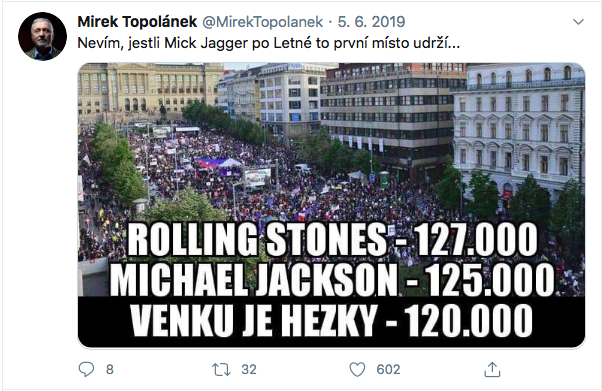Click the MICHAEL JACKSON - 125.000 caption line
The width and height of the screenshot is (602, 391).
[332, 280]
